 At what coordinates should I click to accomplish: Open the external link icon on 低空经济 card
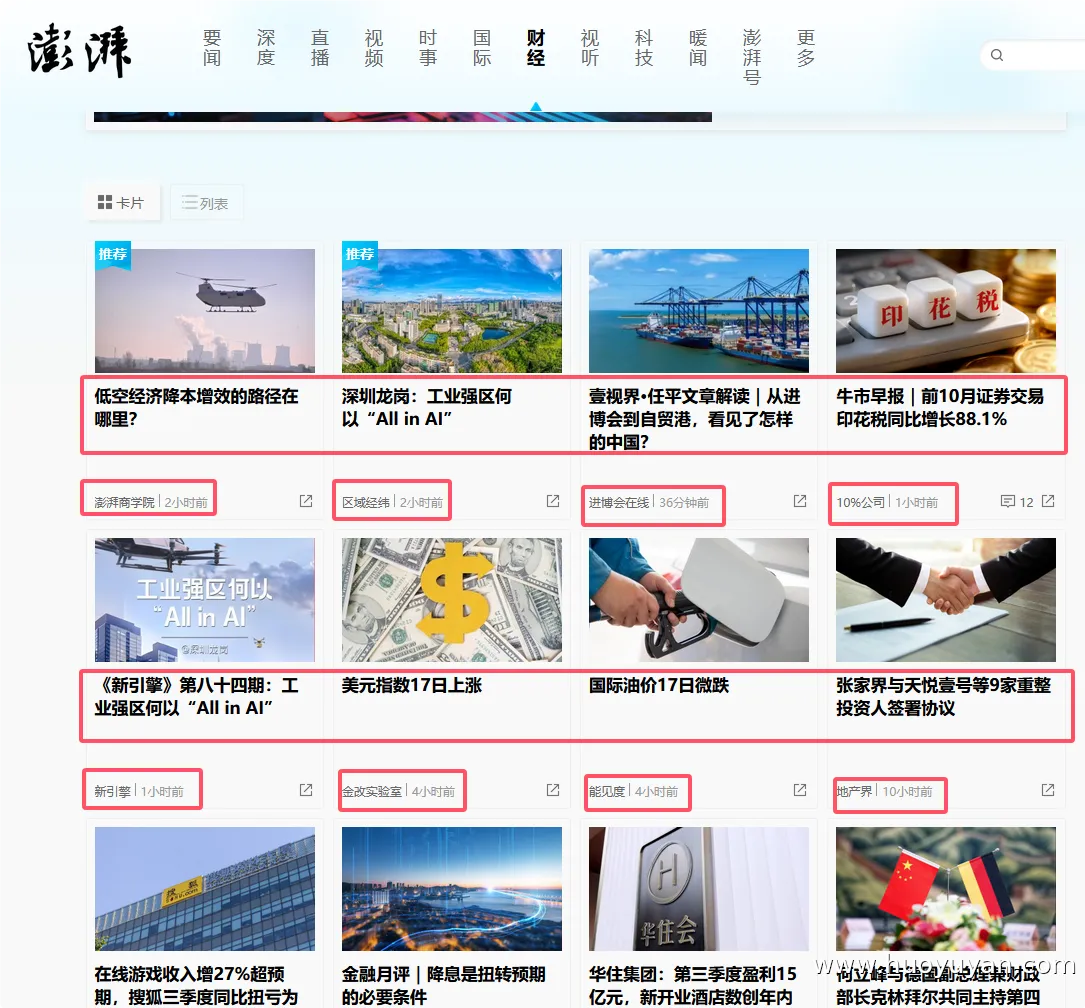304,501
